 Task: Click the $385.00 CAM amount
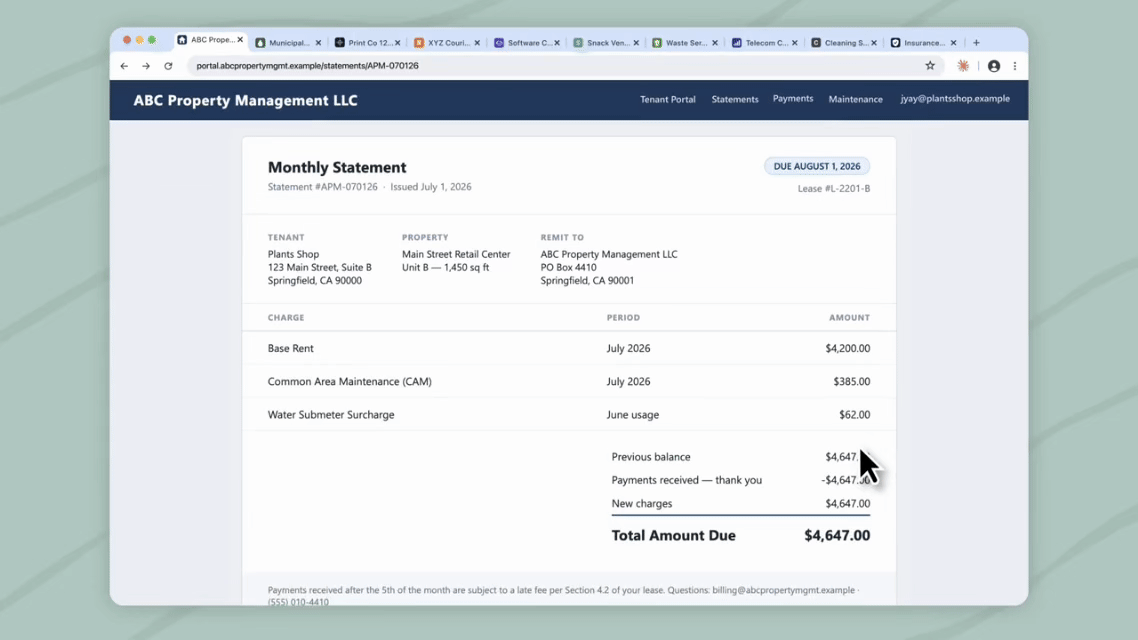851,382
